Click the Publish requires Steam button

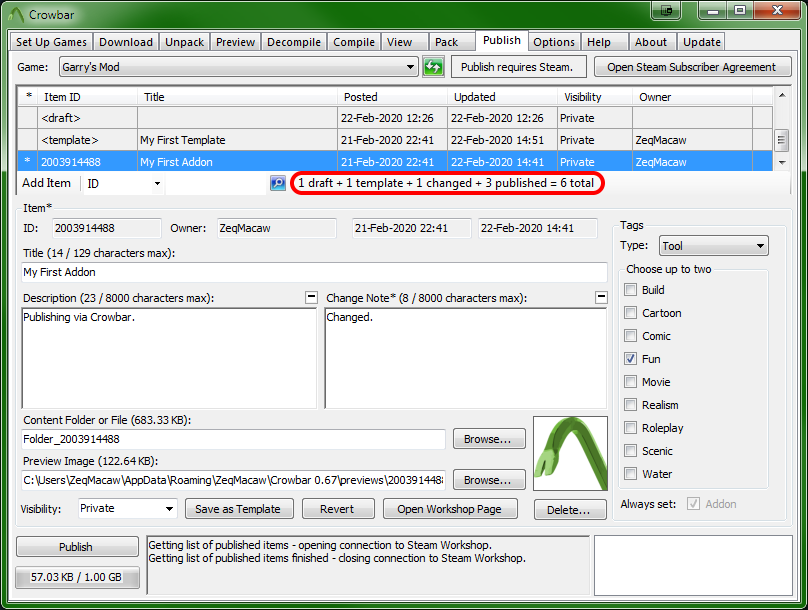518,67
